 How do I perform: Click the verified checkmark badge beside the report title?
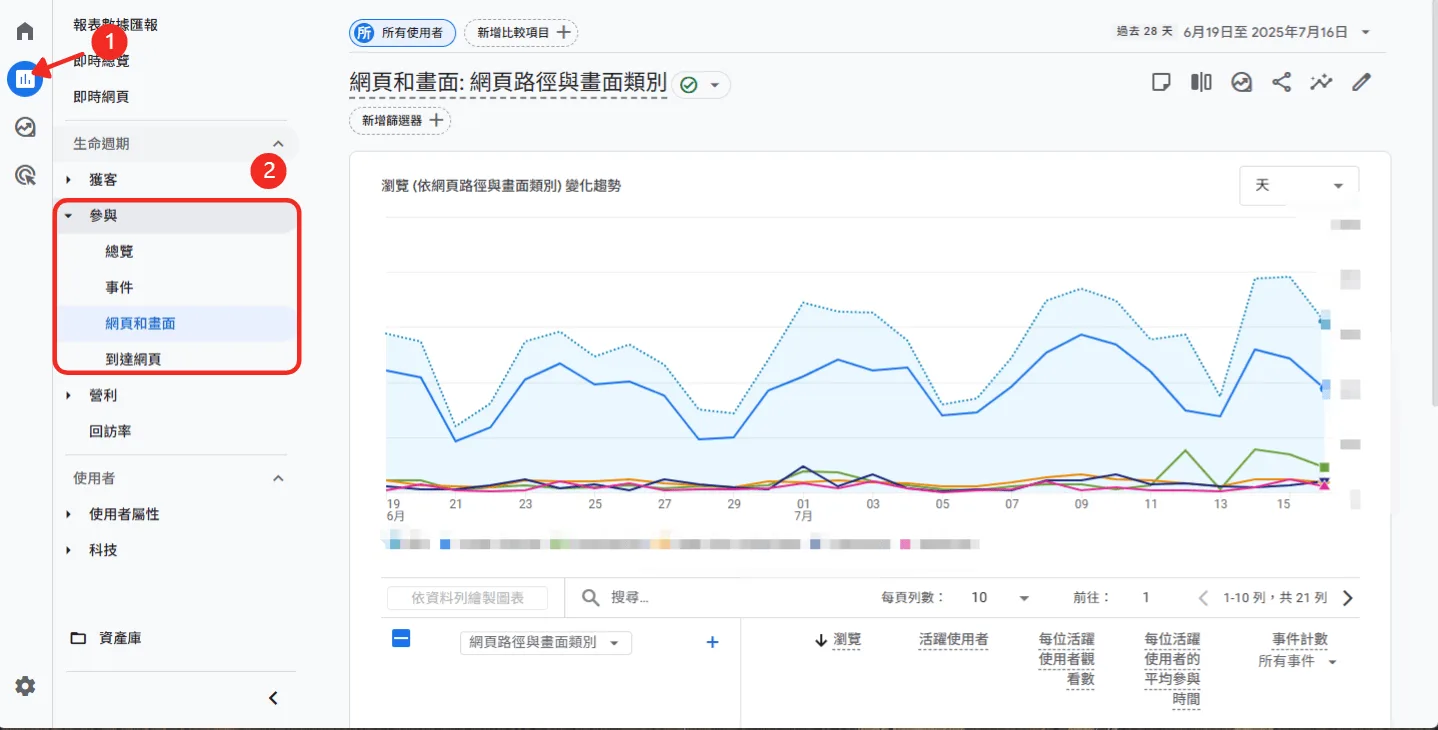(689, 84)
